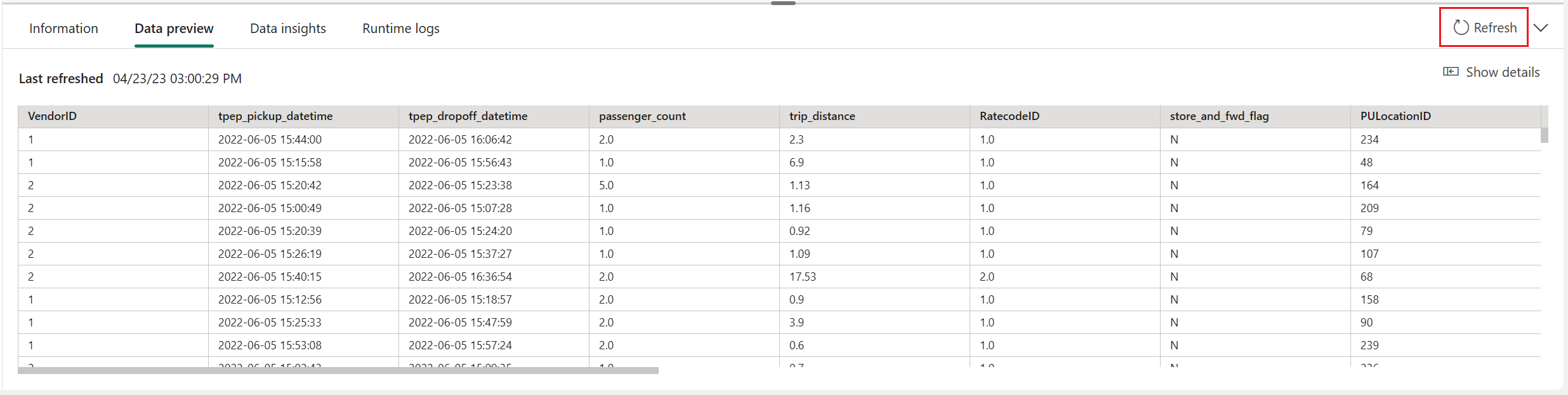Open the Data insights tab
This screenshot has width=1568, height=395.
[x=288, y=29]
